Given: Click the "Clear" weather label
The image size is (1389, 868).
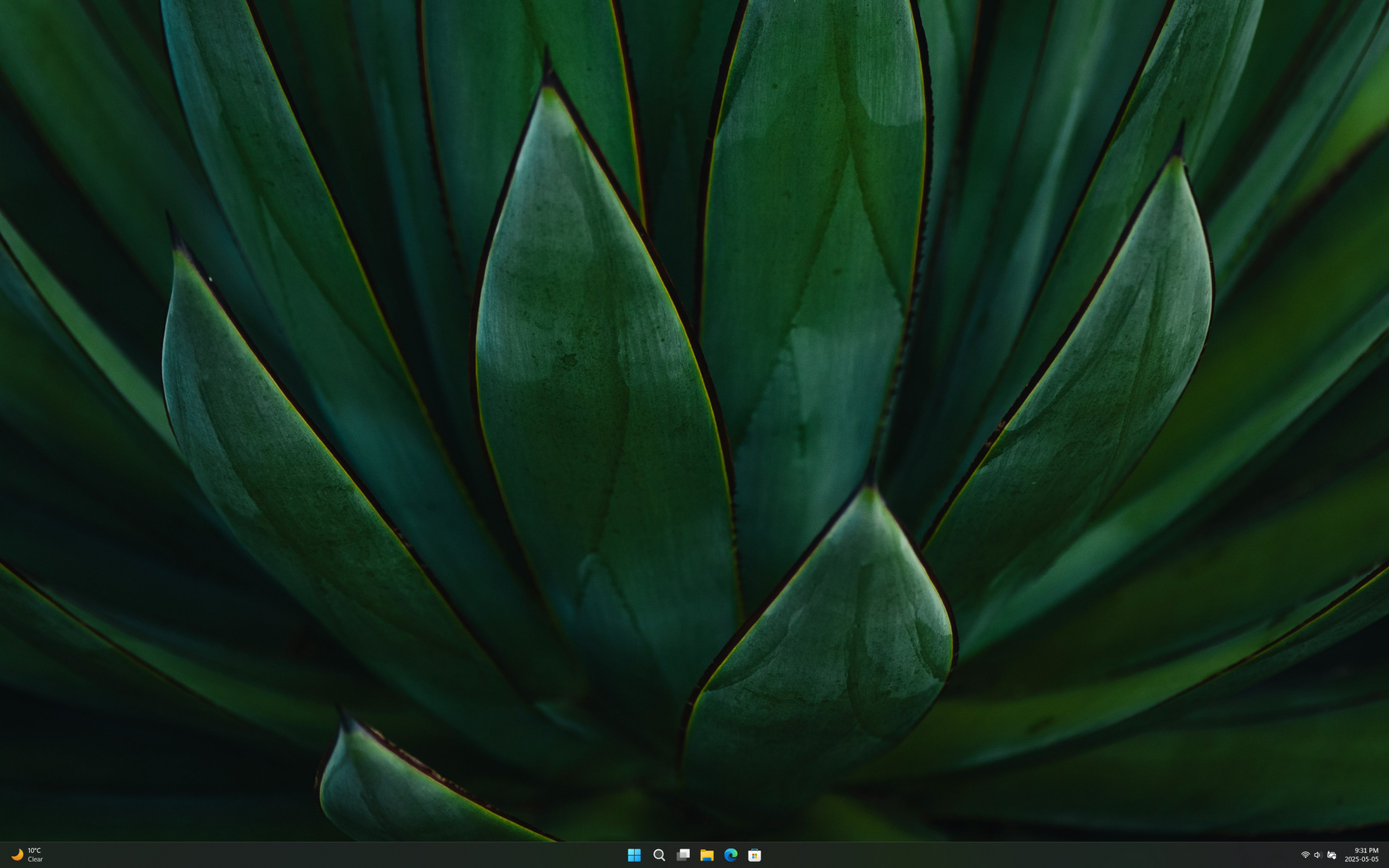Looking at the screenshot, I should [35, 860].
